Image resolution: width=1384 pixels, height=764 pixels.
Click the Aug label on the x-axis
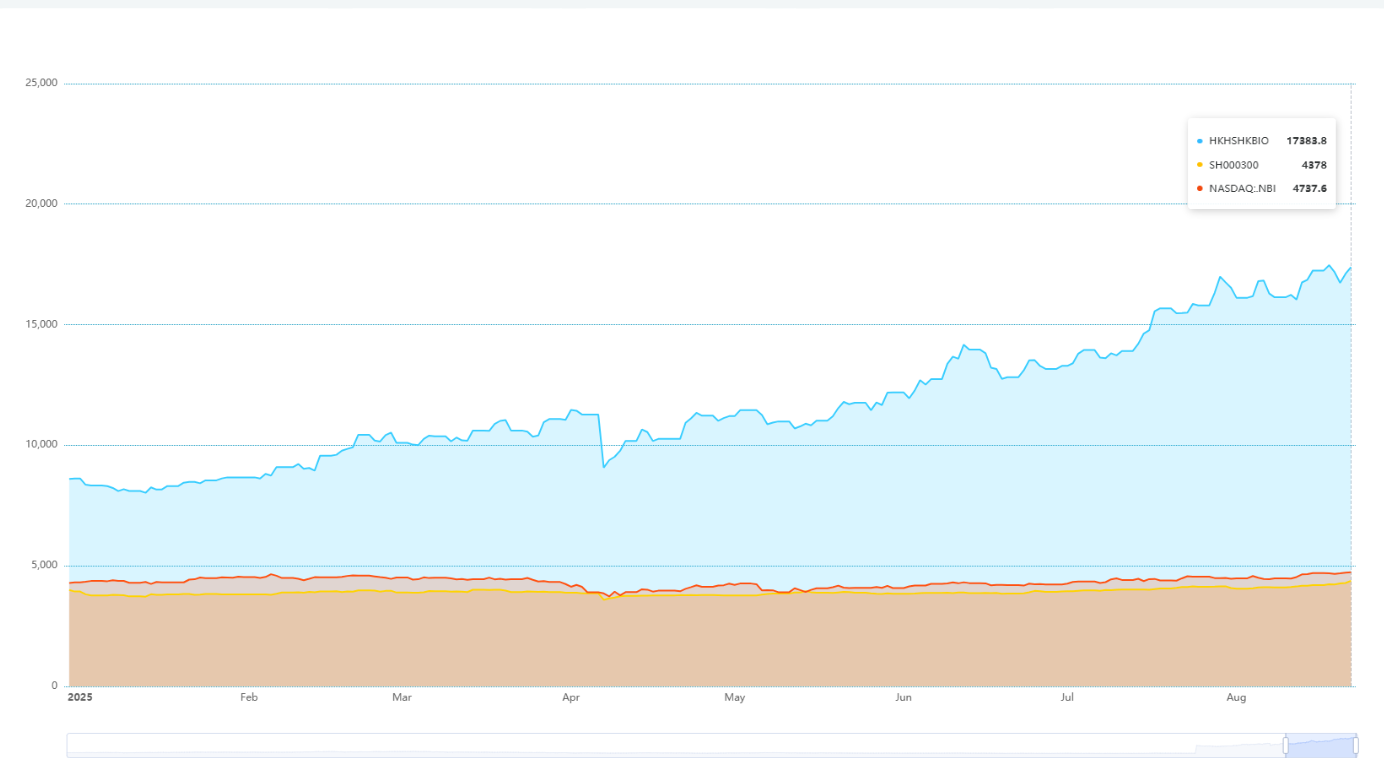click(x=1236, y=698)
